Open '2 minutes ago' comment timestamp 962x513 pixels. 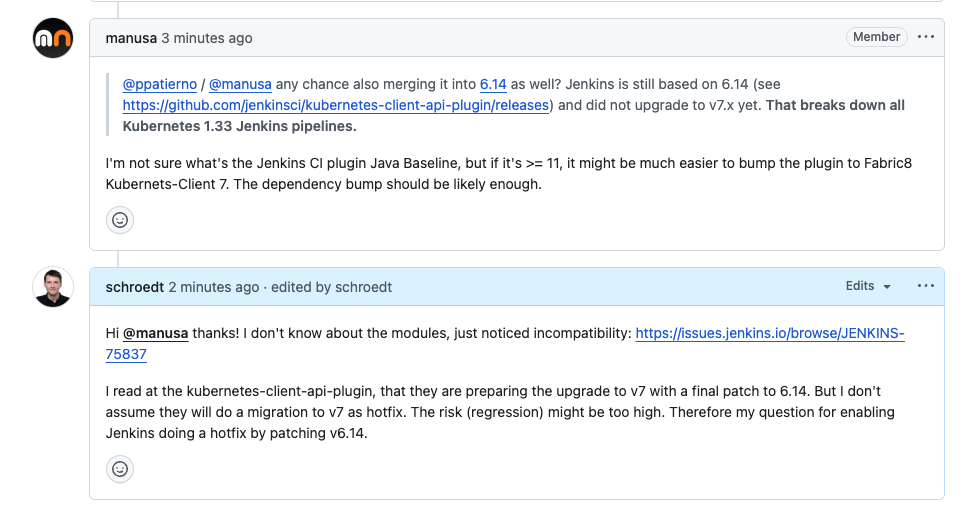pos(214,287)
